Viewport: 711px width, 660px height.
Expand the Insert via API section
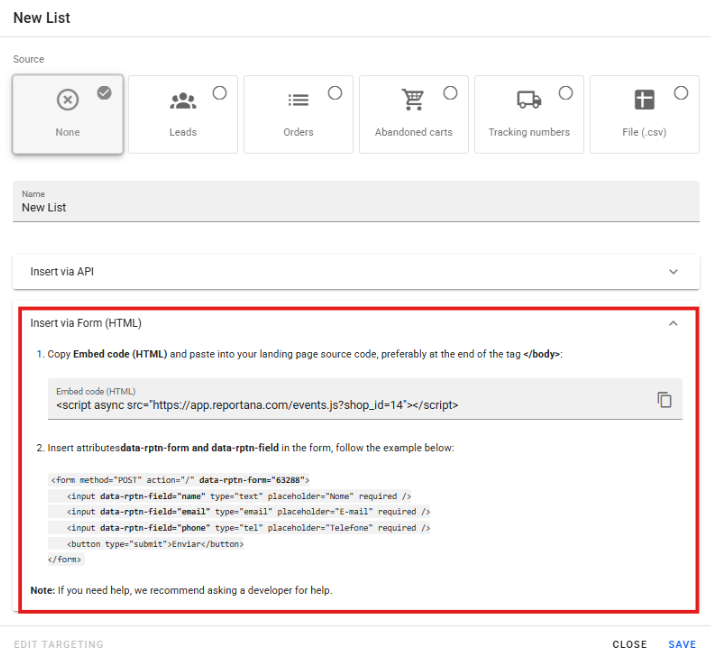[673, 272]
